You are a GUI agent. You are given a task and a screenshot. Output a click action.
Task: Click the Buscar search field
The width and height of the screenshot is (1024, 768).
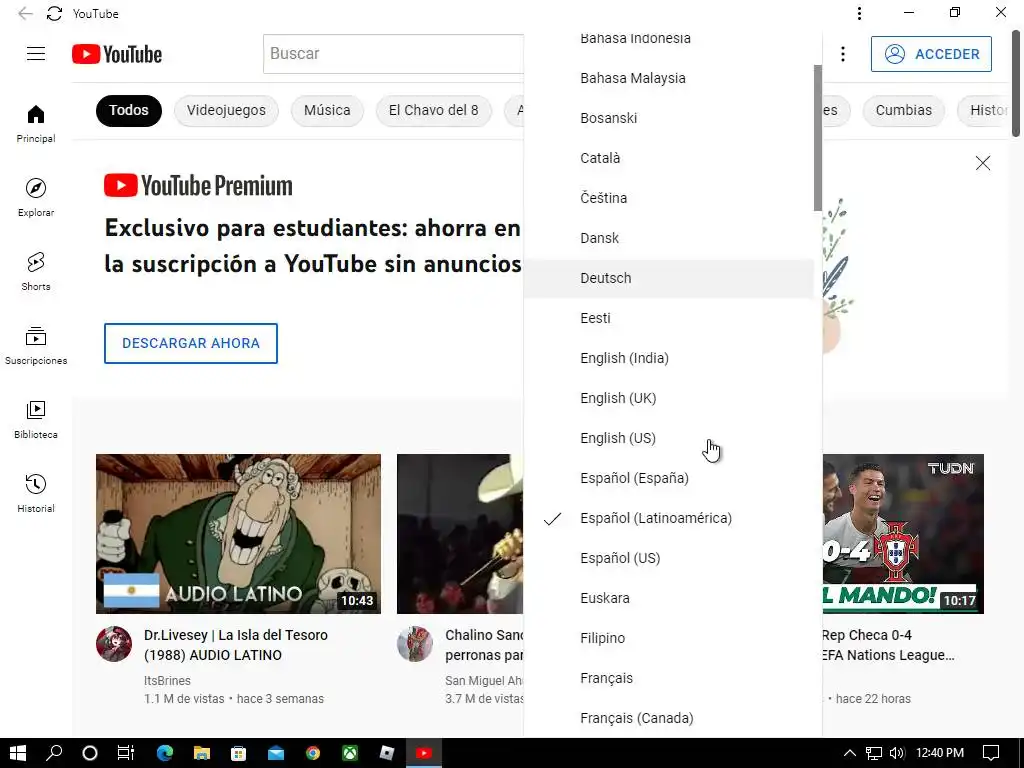tap(394, 54)
